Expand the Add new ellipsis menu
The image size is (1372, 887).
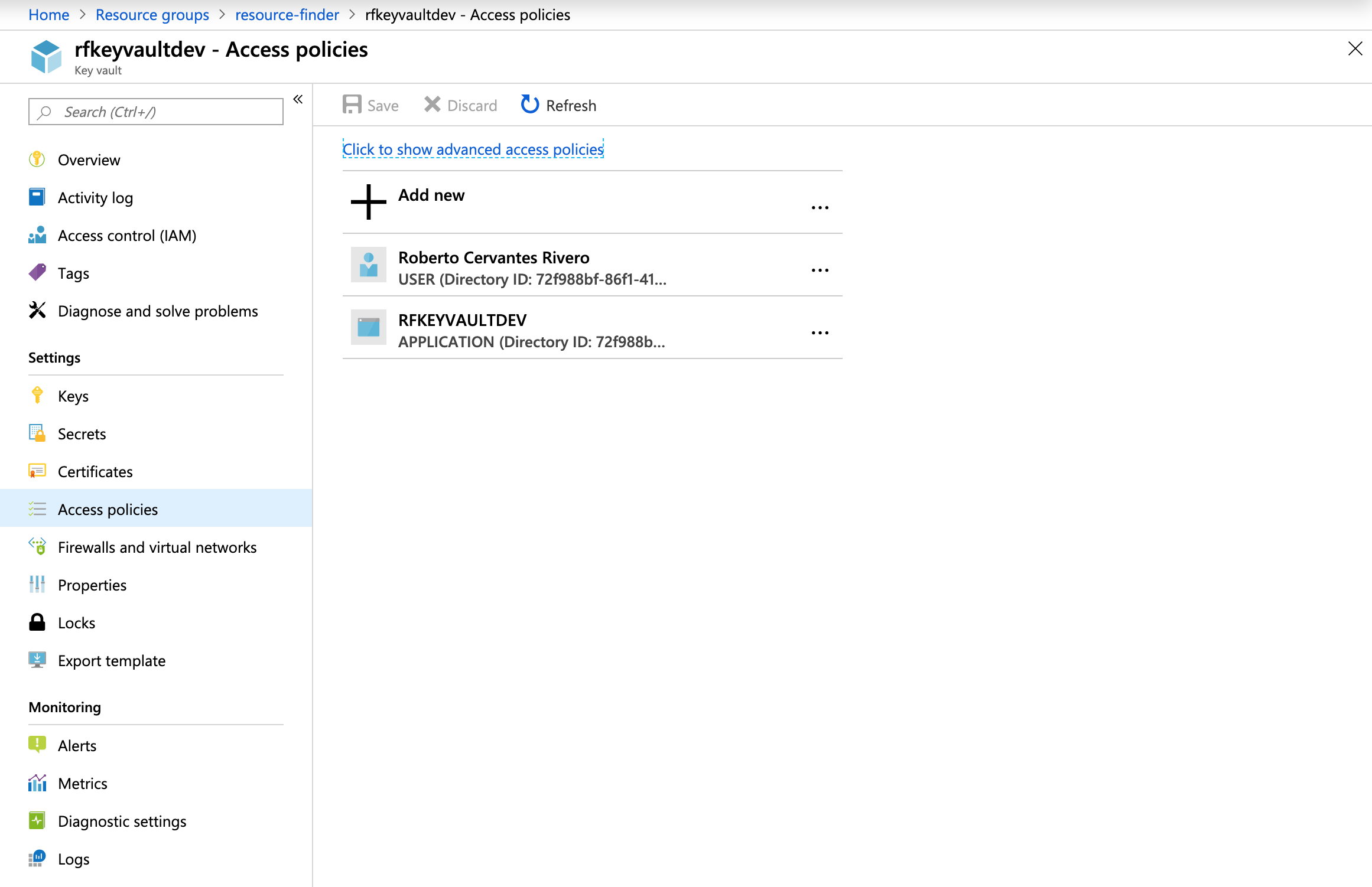[x=820, y=207]
